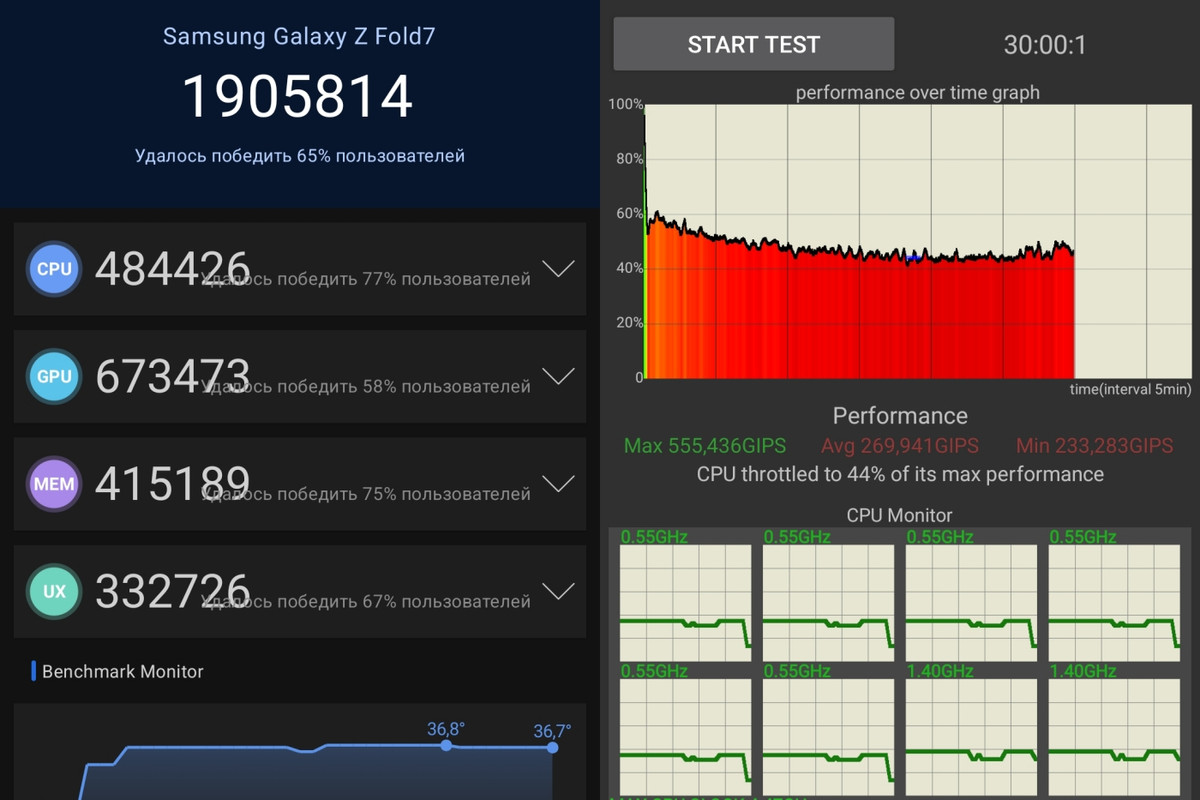Image resolution: width=1200 pixels, height=800 pixels.
Task: Select the MEM 75% users beaten text
Action: point(366,494)
